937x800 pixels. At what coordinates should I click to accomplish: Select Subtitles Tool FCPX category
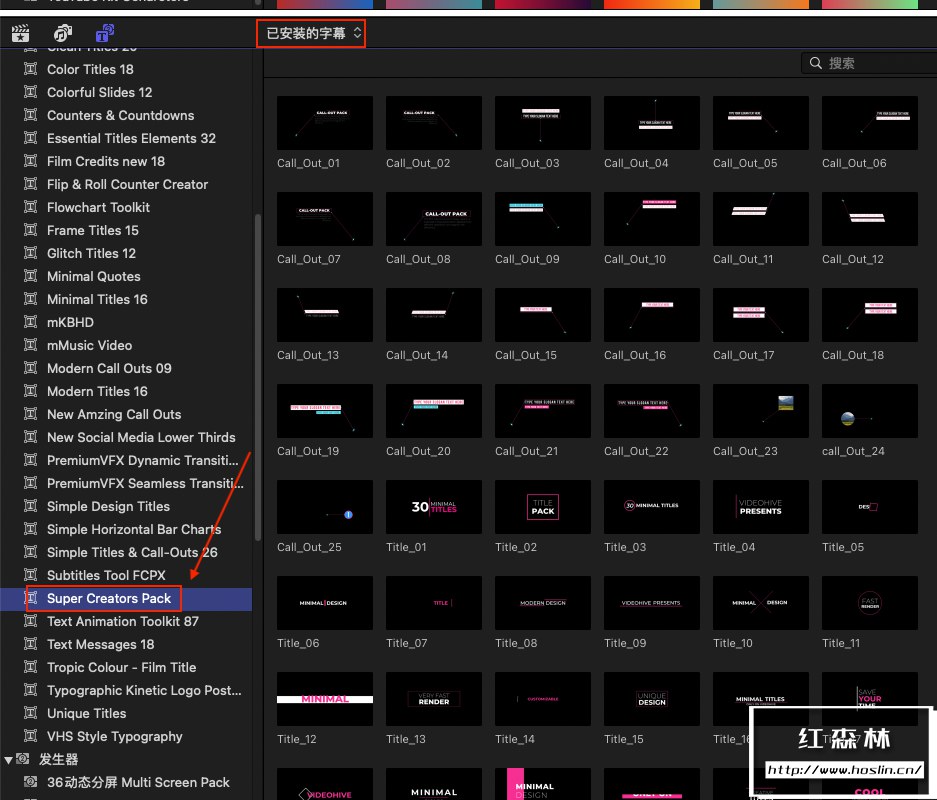coord(106,575)
